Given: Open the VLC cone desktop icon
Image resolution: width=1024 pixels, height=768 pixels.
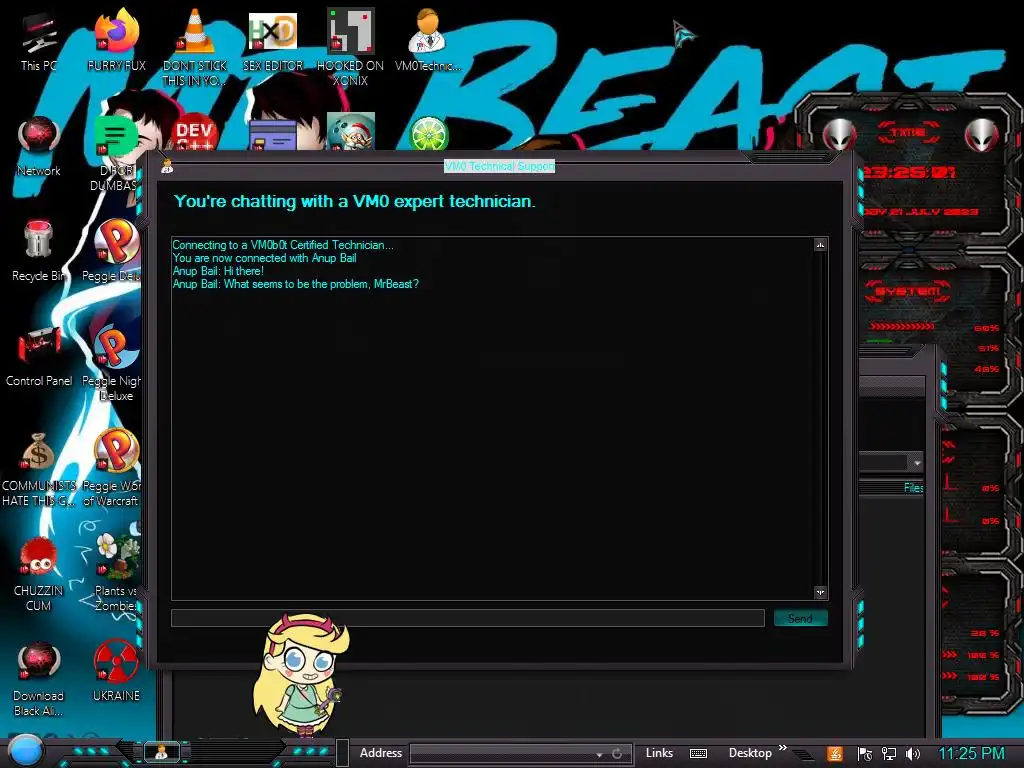Looking at the screenshot, I should tap(195, 47).
